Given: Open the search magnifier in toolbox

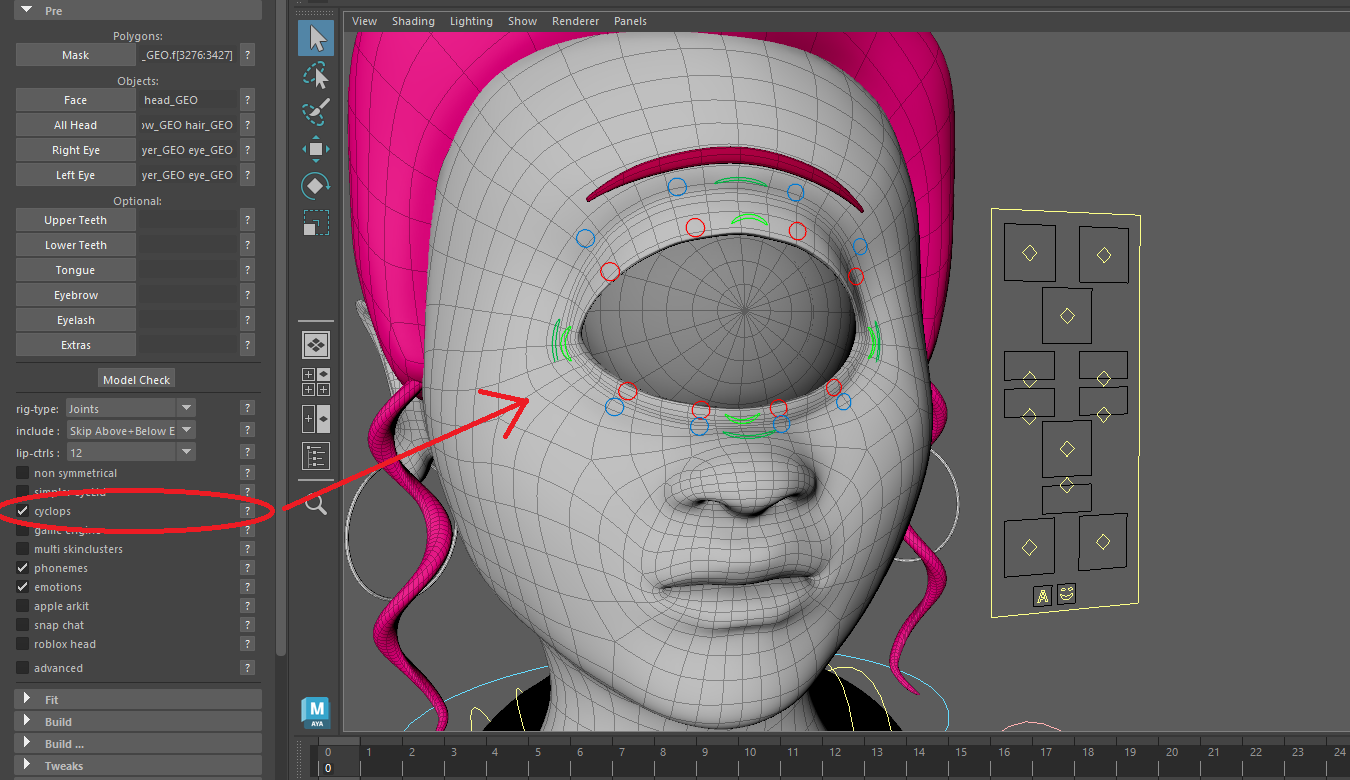Looking at the screenshot, I should tap(316, 504).
